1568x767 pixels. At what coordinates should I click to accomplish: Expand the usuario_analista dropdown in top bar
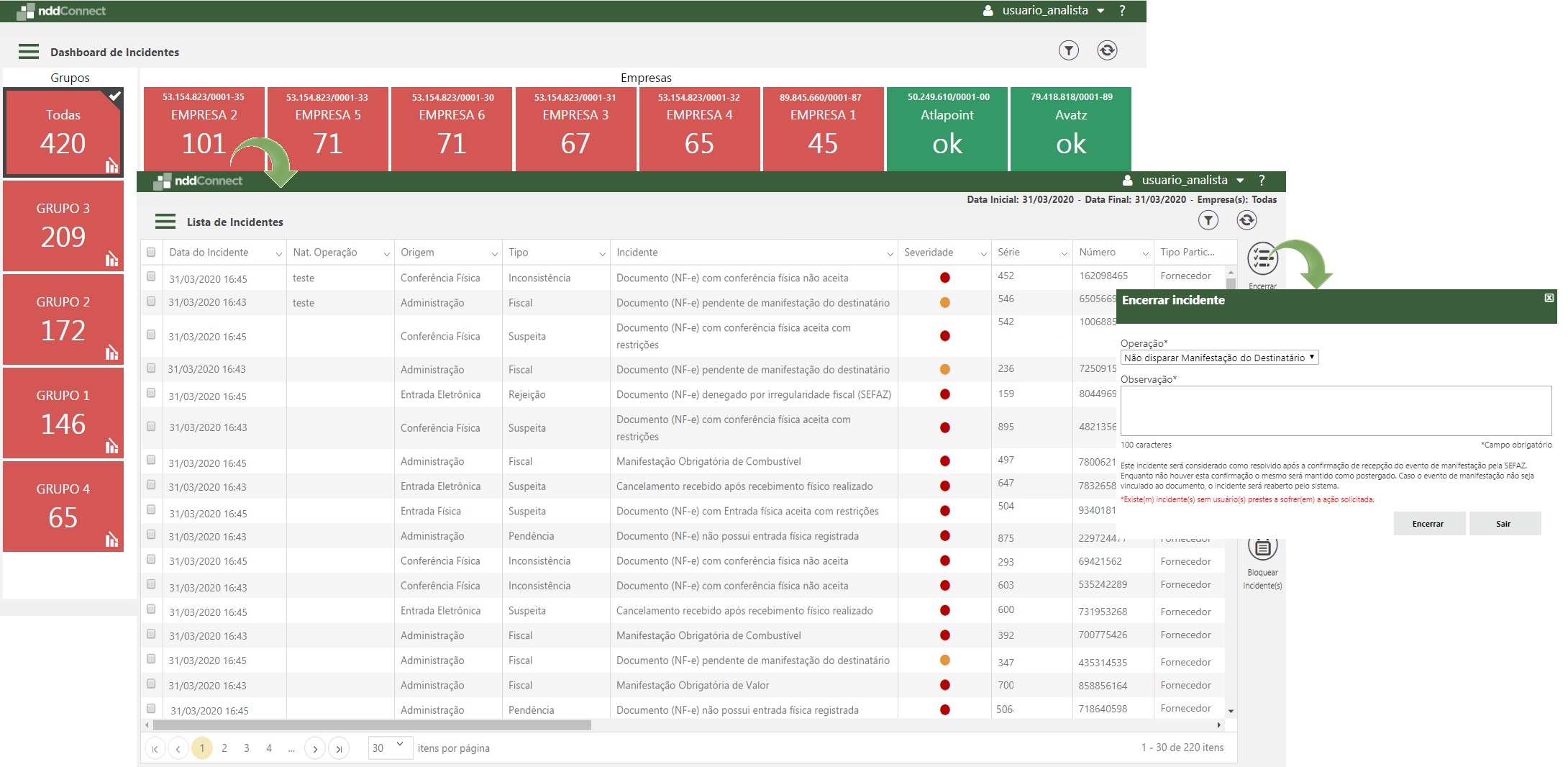click(1100, 11)
